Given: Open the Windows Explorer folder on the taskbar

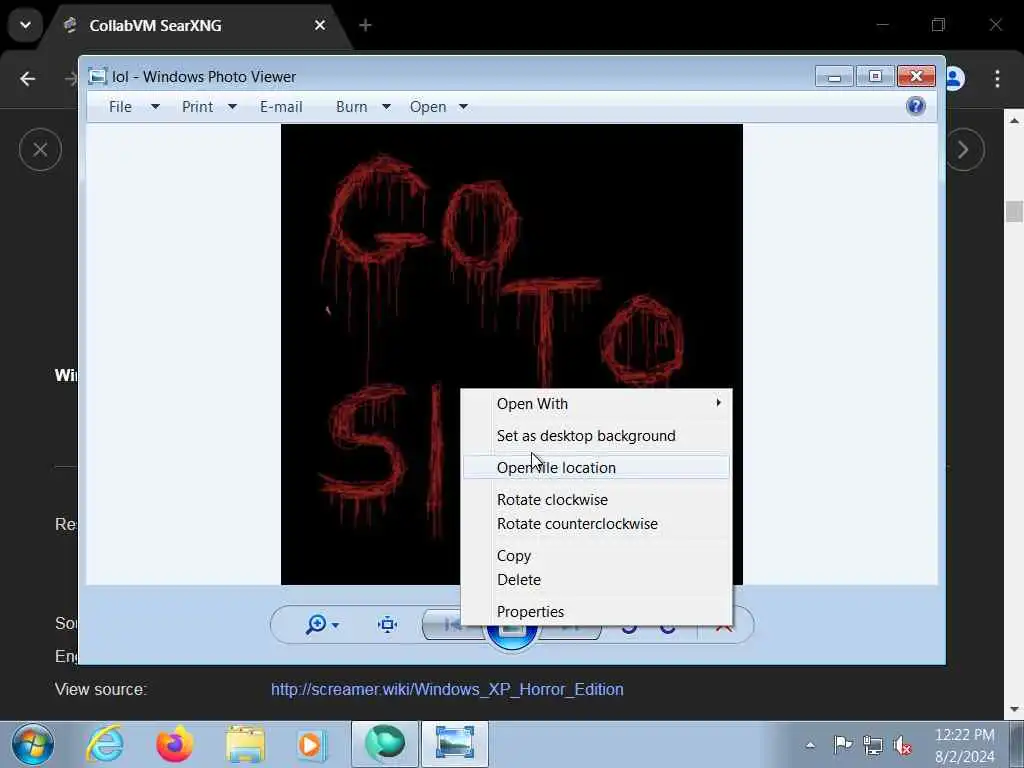Looking at the screenshot, I should point(246,744).
